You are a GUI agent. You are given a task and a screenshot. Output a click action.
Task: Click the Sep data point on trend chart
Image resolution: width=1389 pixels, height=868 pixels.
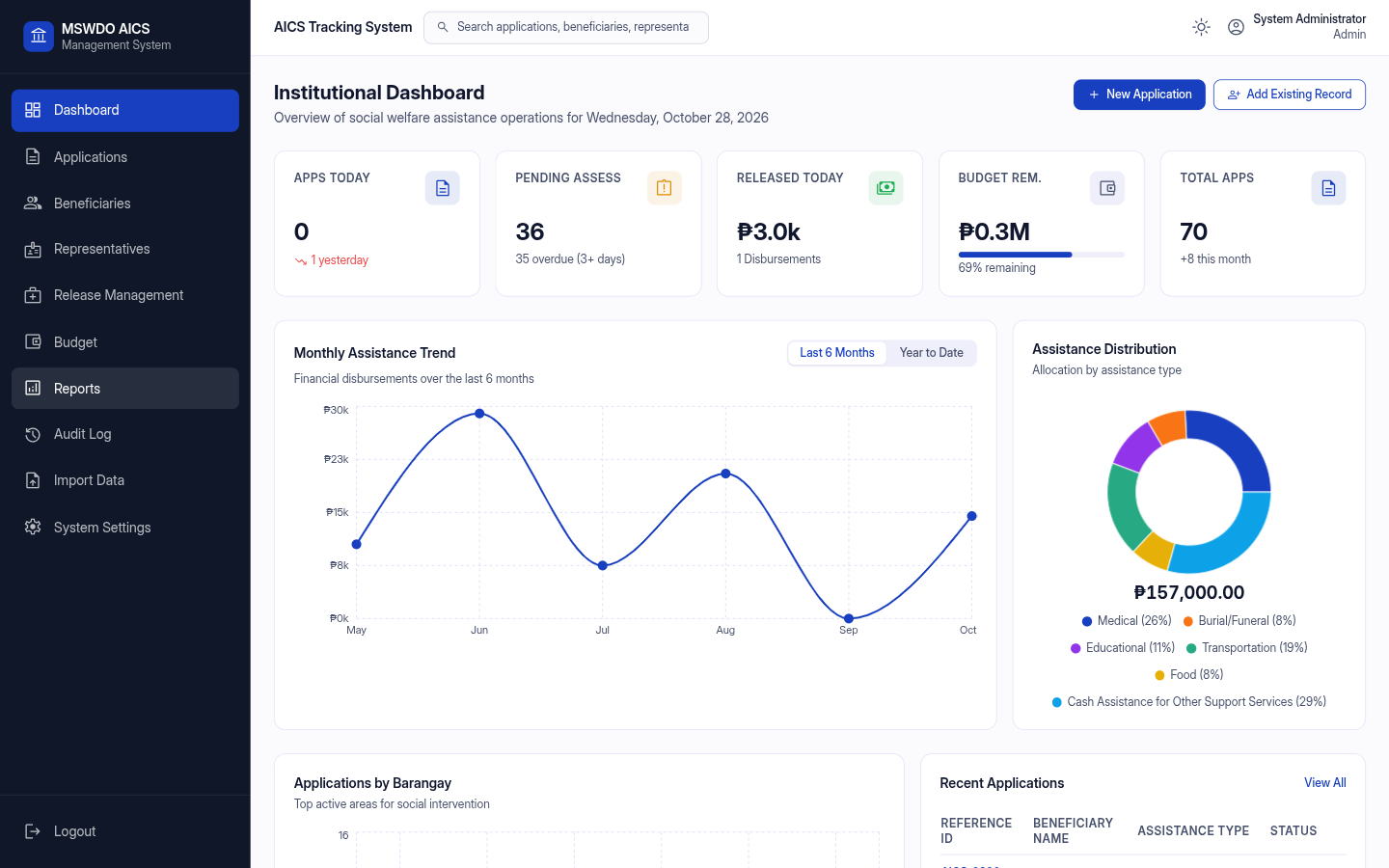click(x=849, y=618)
